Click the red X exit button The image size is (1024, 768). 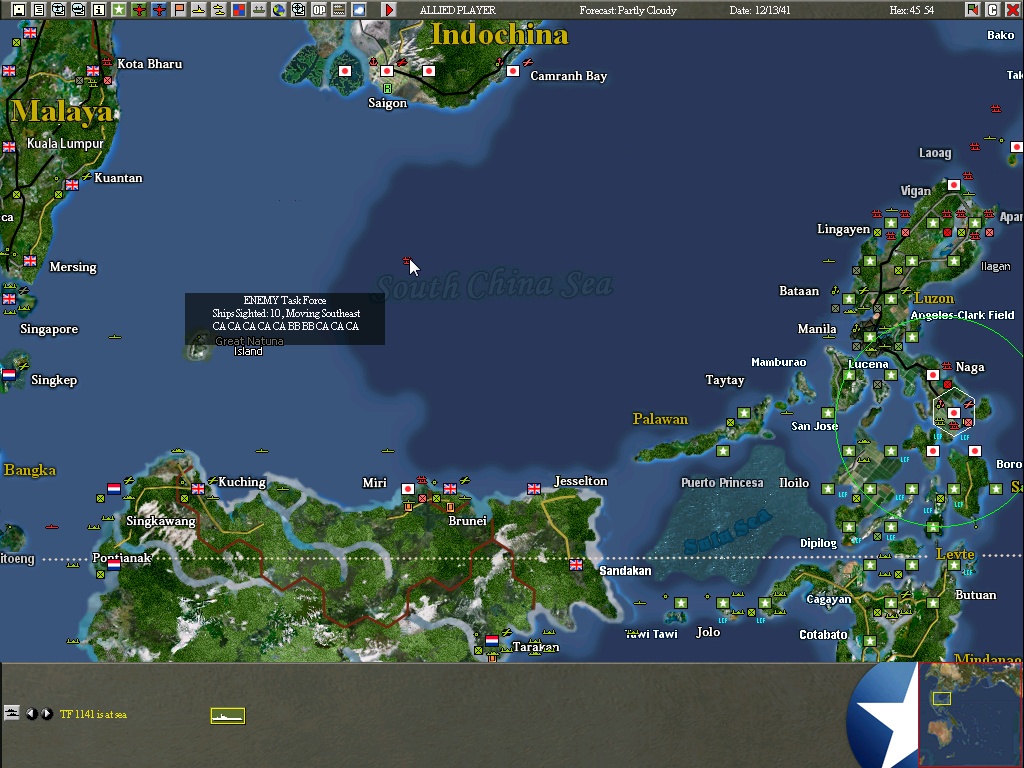pos(1012,10)
